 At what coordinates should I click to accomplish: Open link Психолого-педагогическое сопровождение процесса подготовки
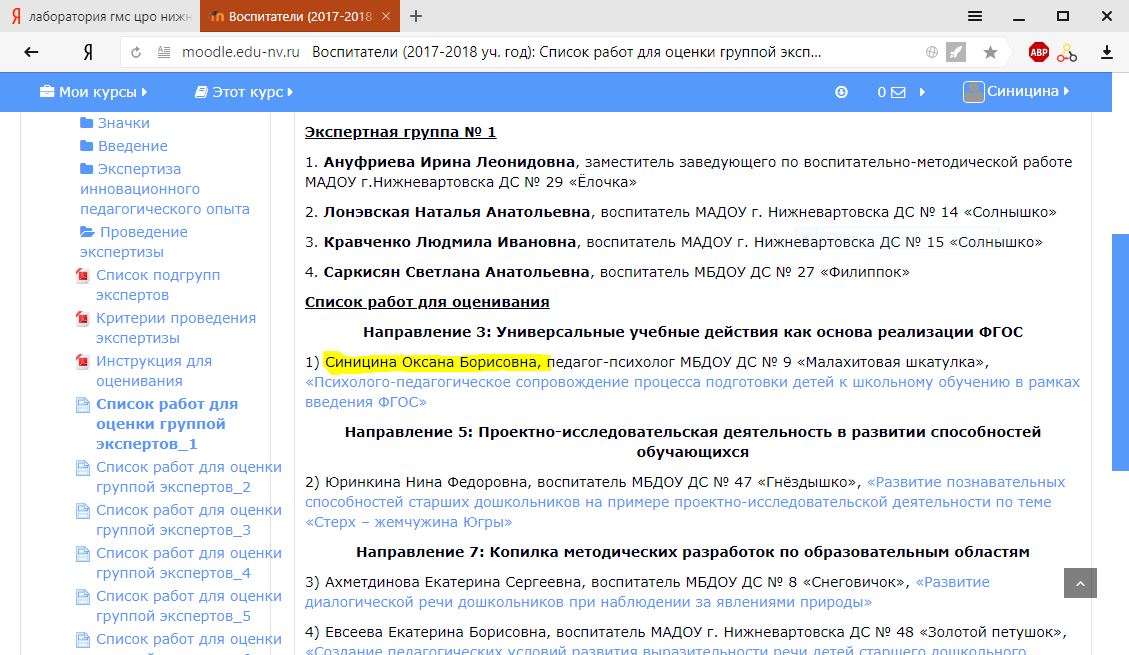pos(692,383)
